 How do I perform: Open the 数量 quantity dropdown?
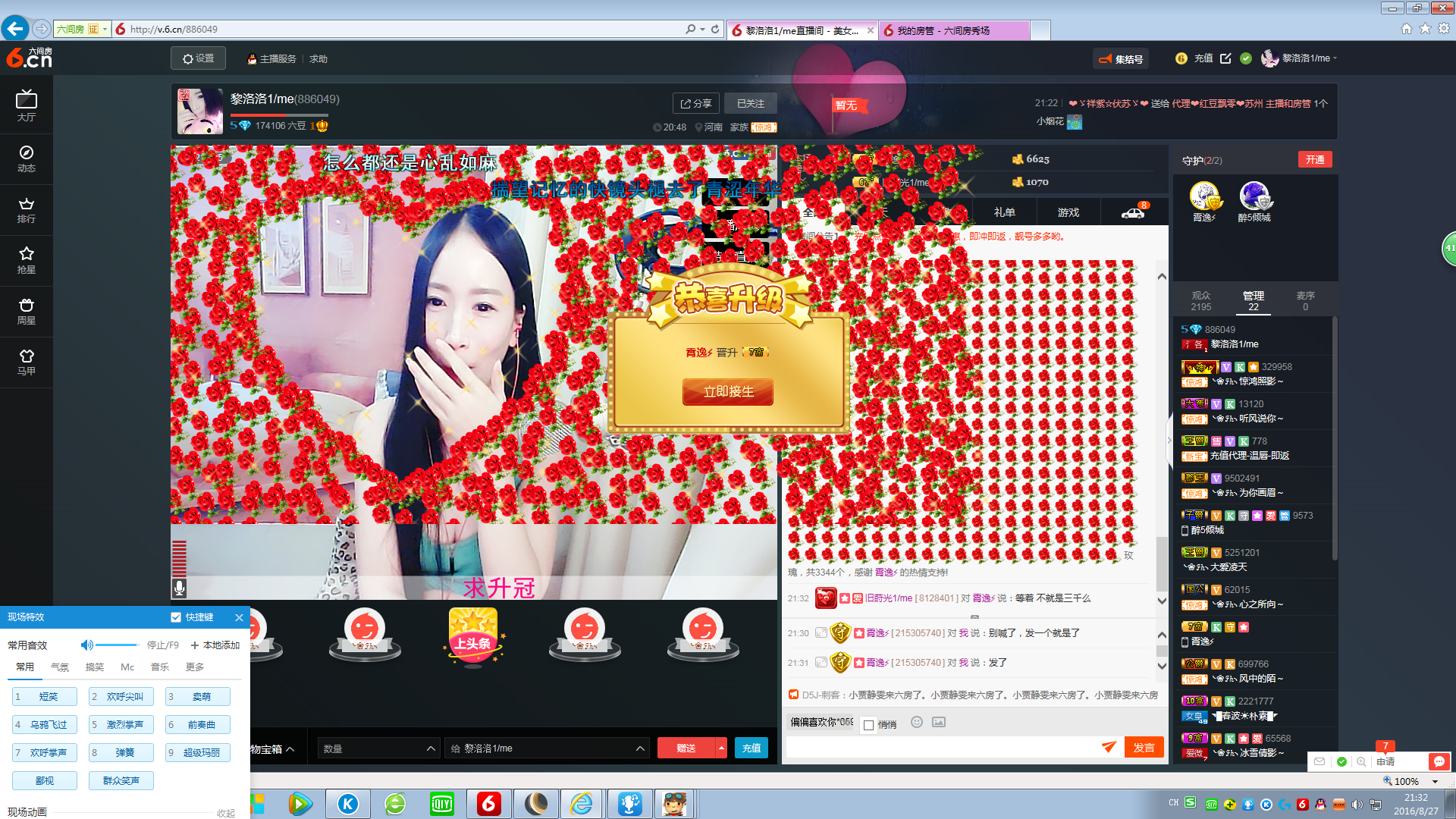(378, 748)
